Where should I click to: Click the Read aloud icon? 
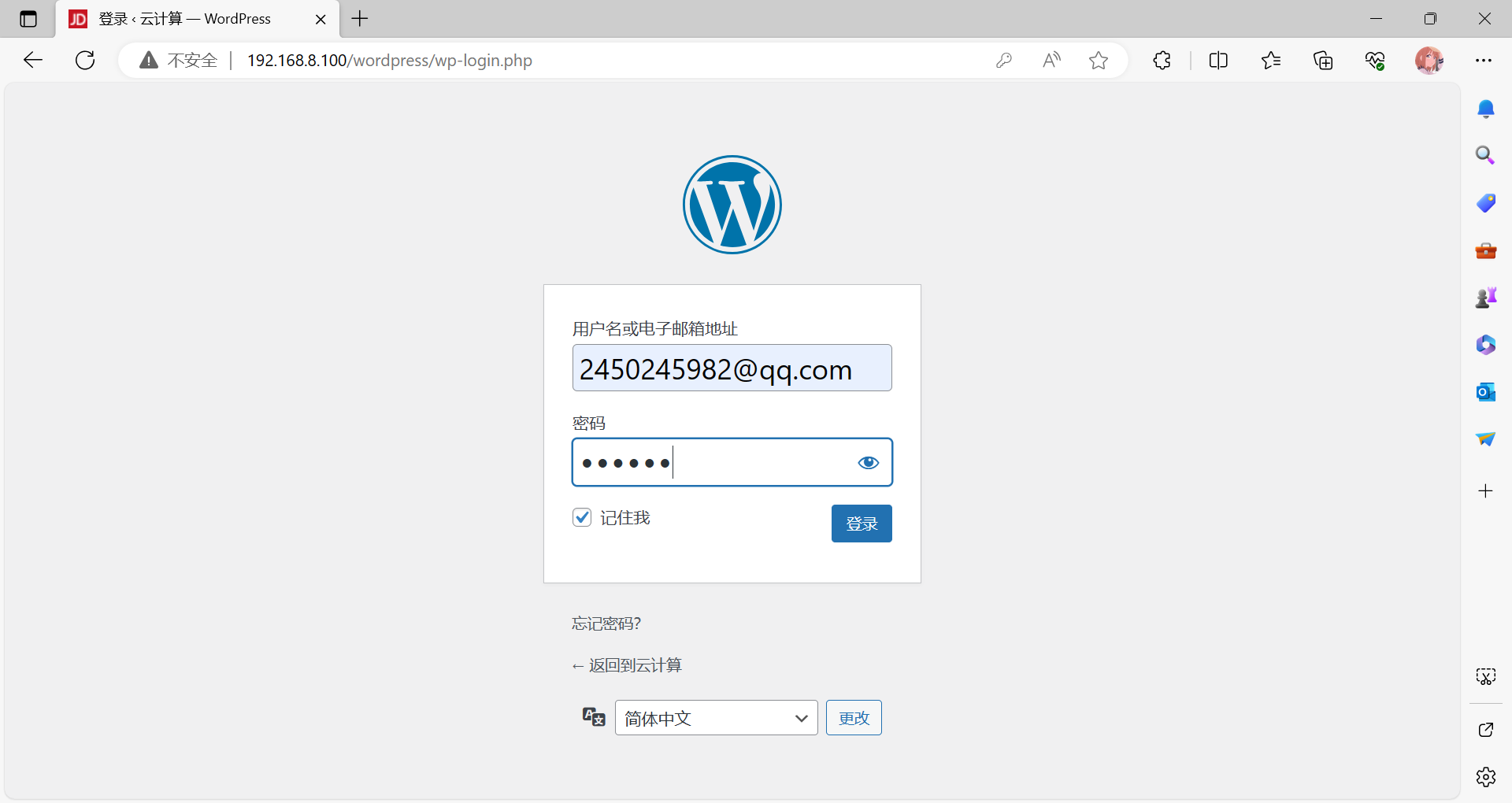coord(1051,60)
